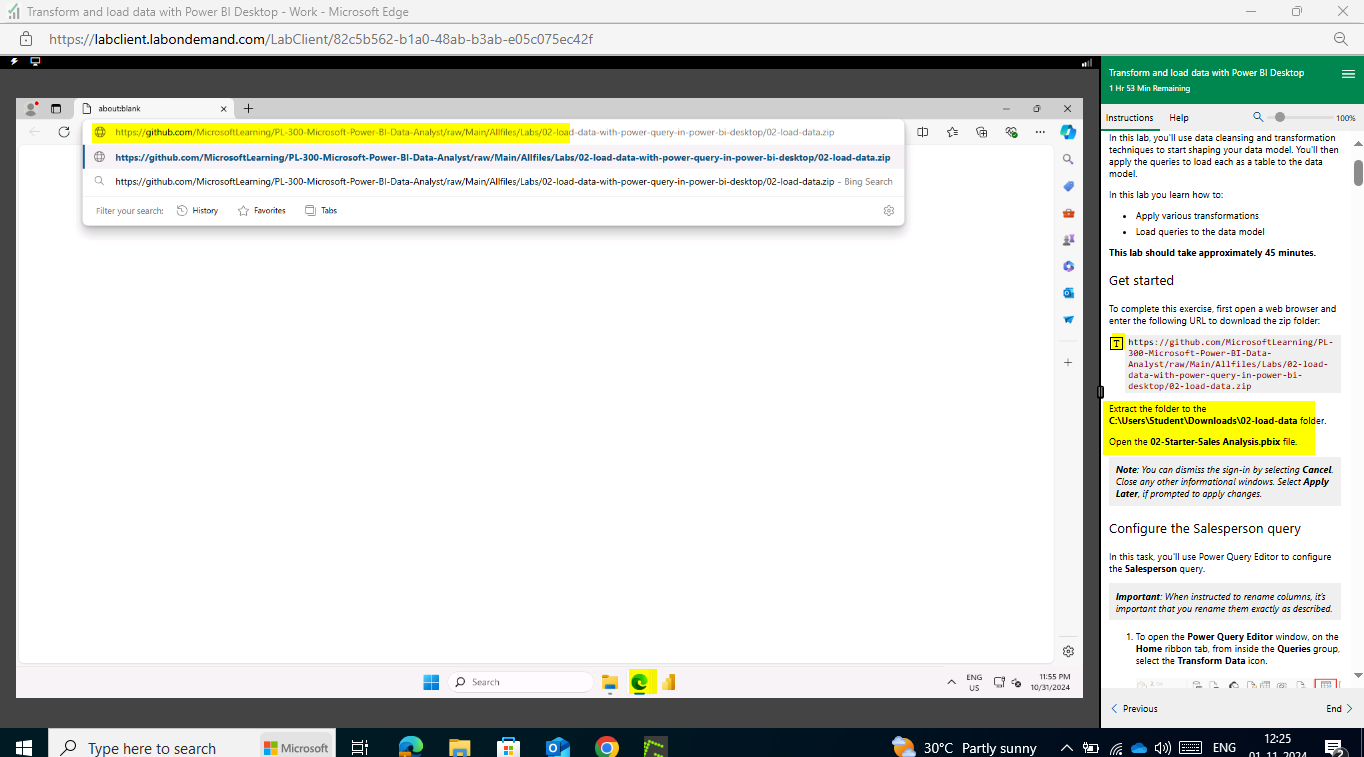Viewport: 1364px width, 757px height.
Task: Expand VM system tray hidden icons chevron
Action: pyautogui.click(x=951, y=682)
